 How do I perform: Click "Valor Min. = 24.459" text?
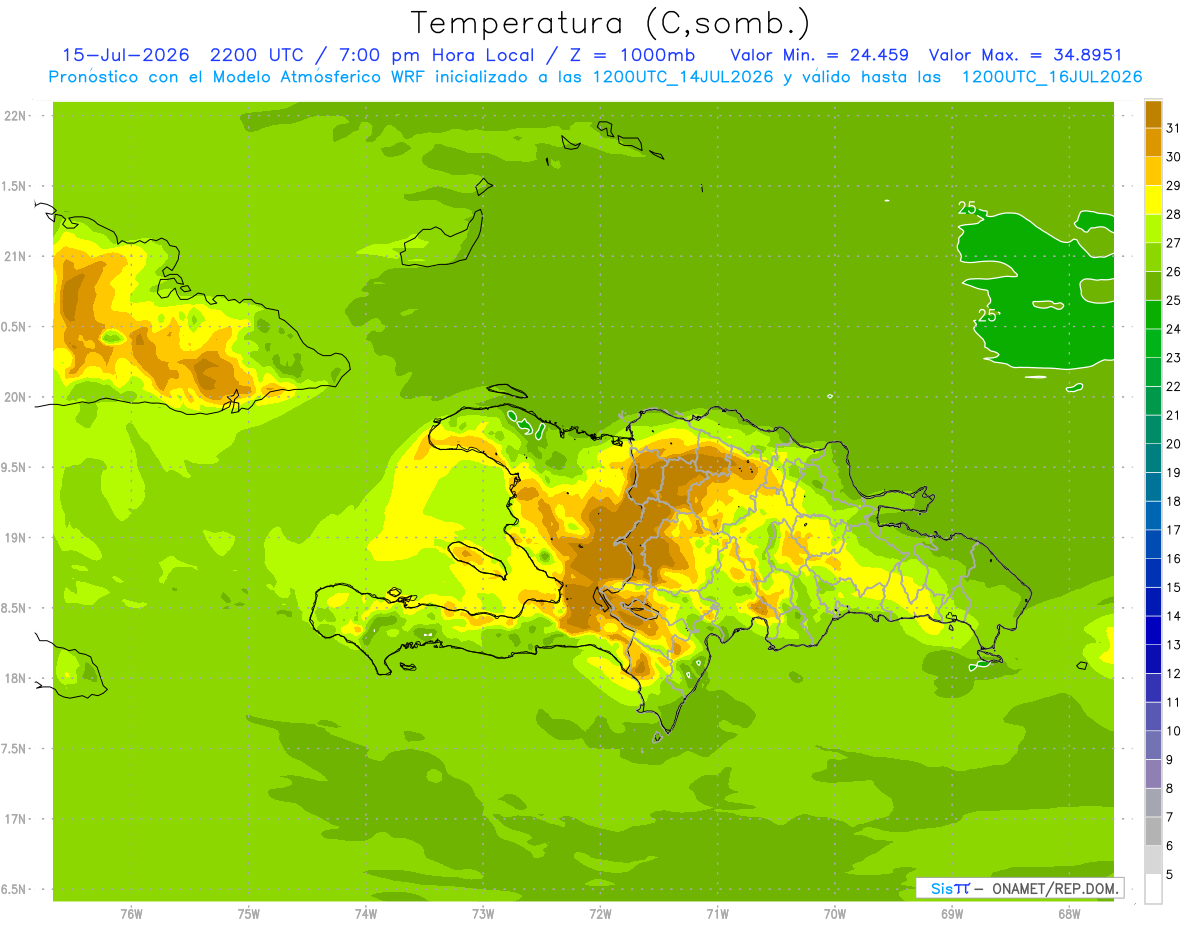pos(819,55)
